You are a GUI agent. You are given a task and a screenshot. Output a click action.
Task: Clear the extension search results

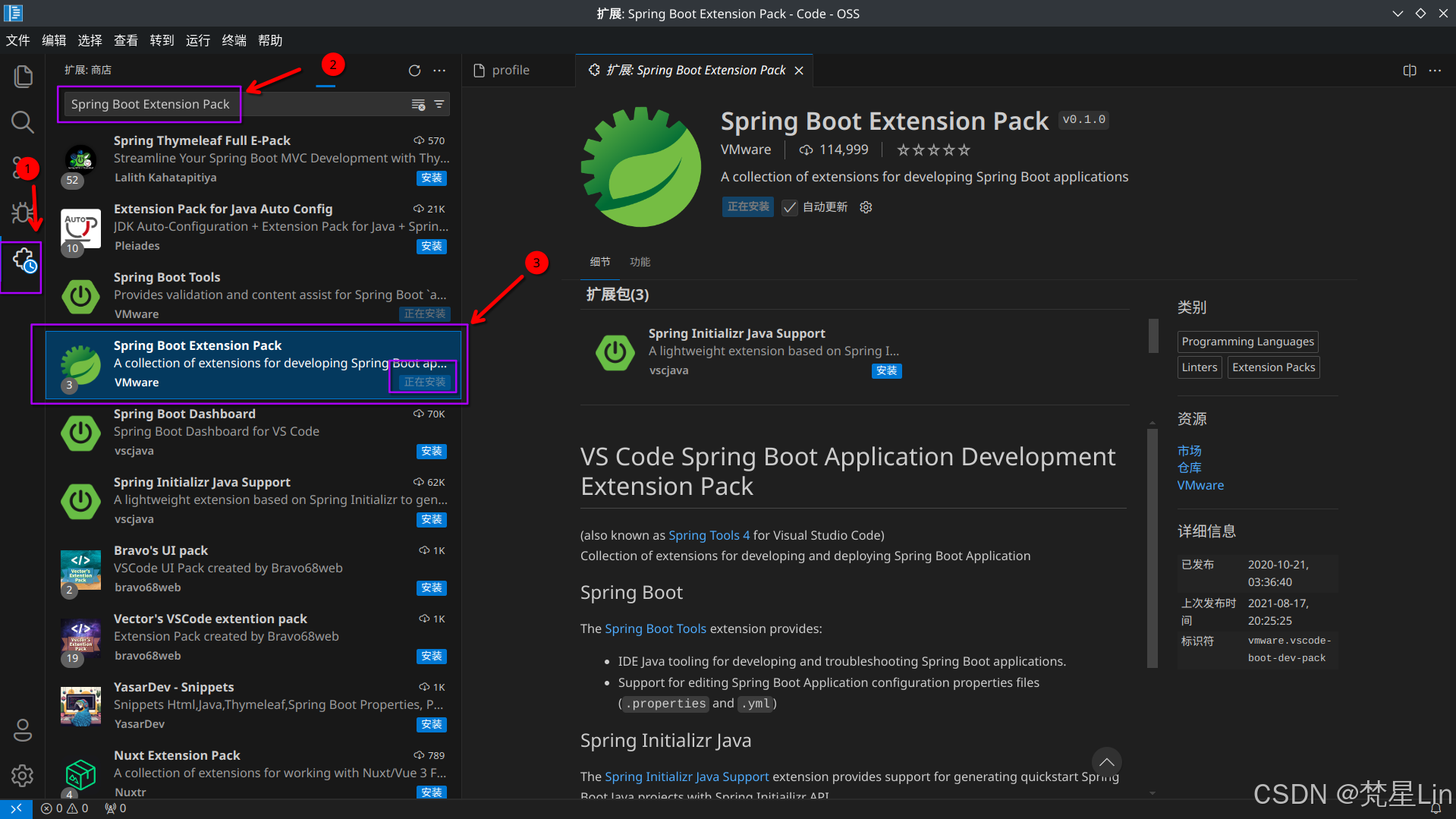point(418,105)
